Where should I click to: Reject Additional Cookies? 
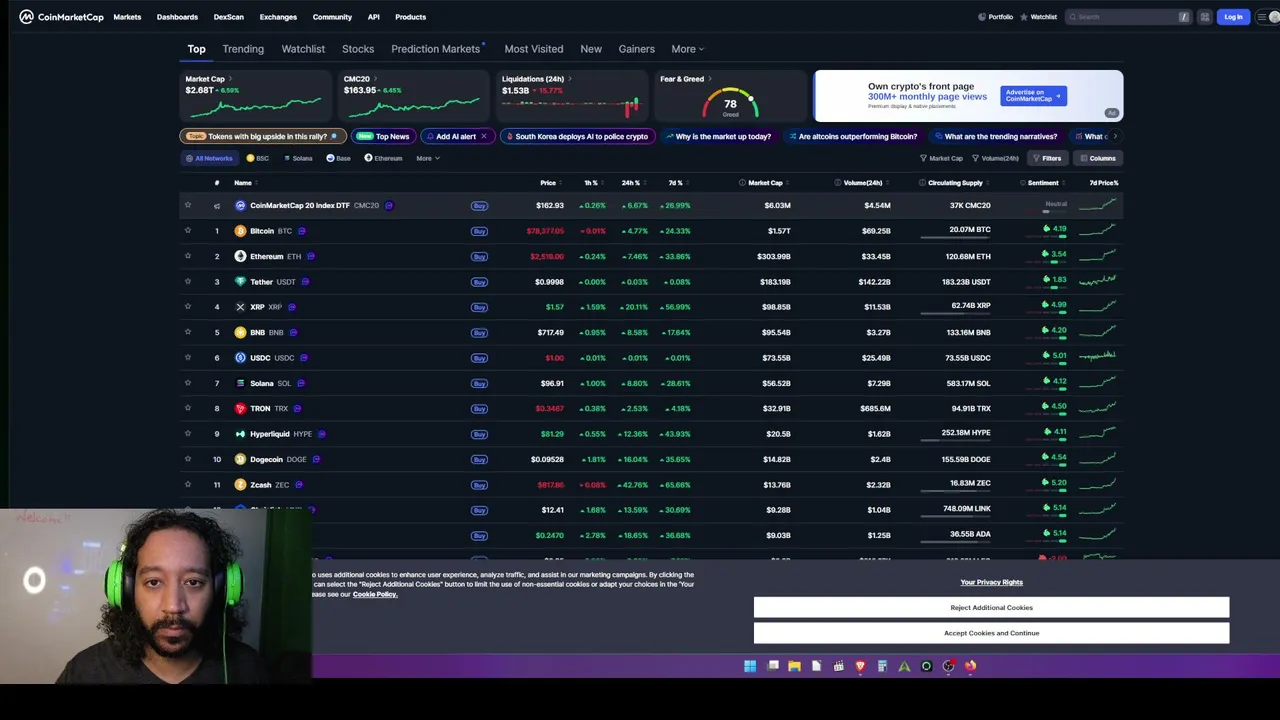point(991,607)
